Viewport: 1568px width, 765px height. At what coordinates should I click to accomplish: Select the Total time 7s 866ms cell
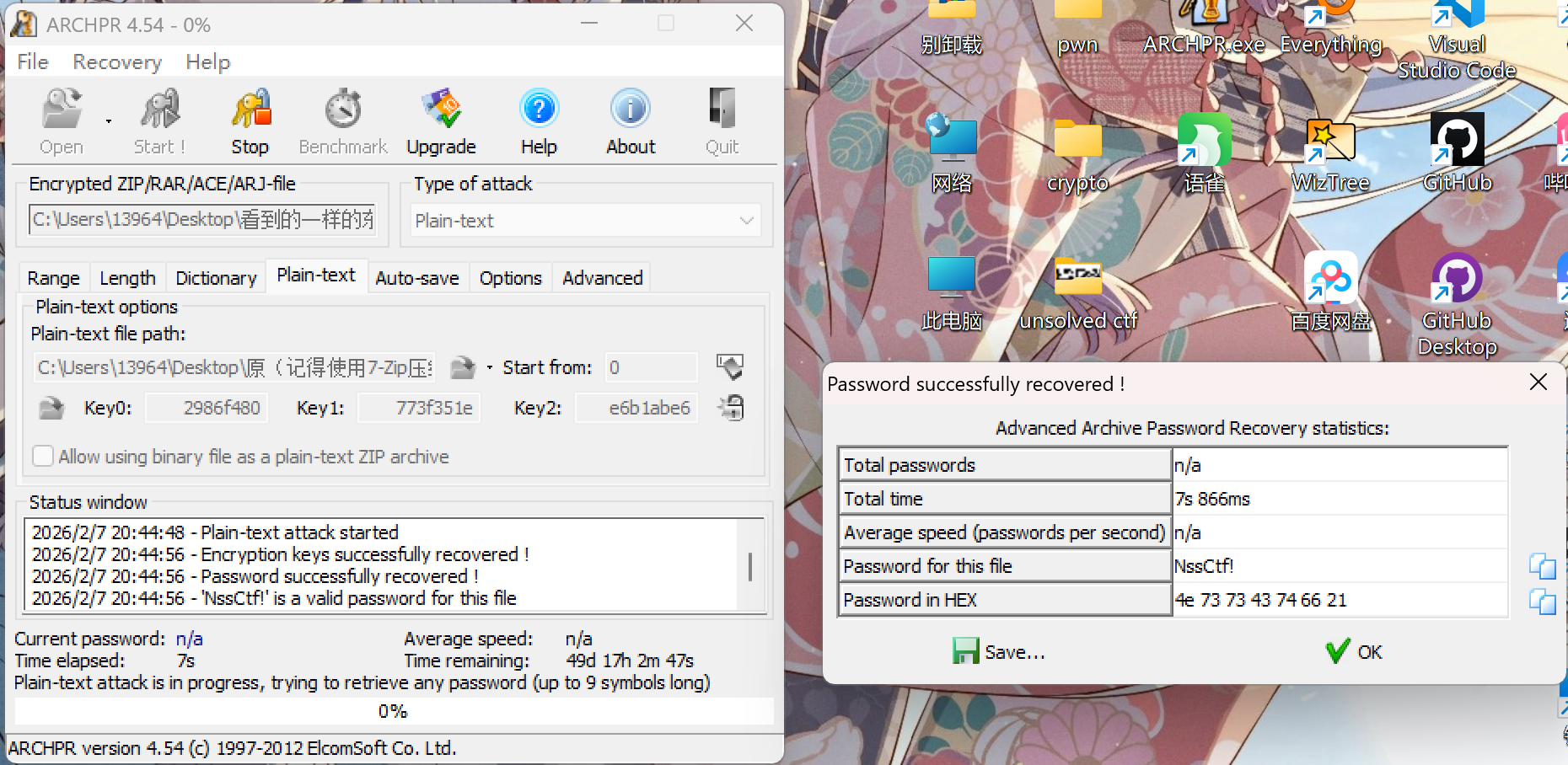pos(1340,499)
